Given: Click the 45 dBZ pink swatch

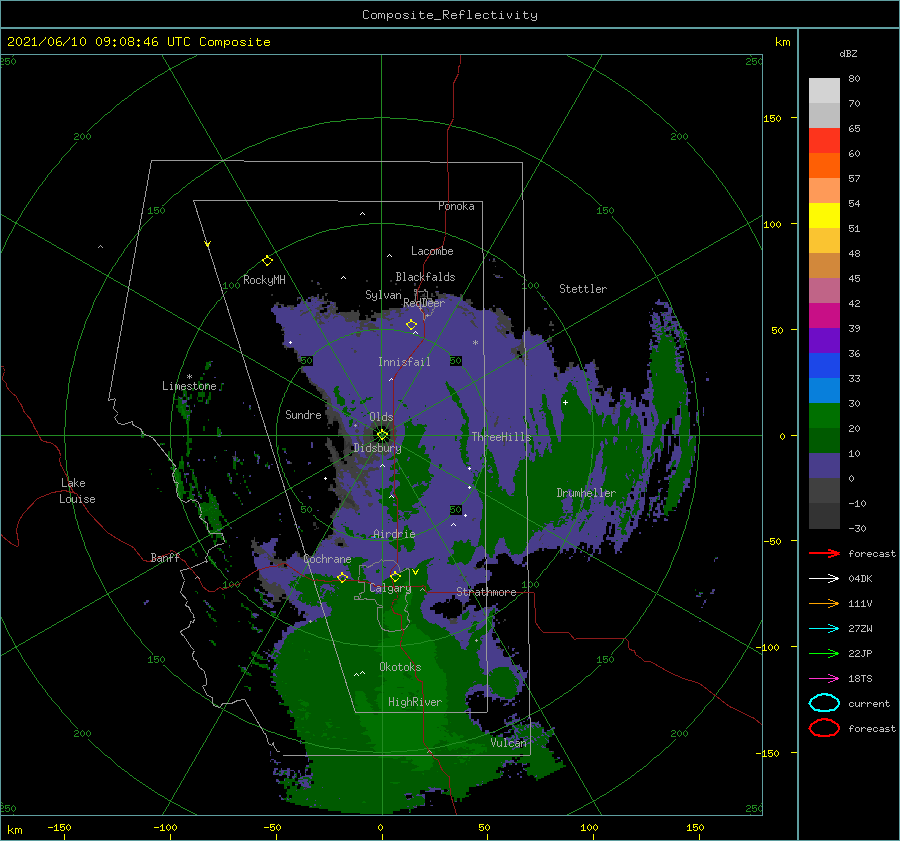Looking at the screenshot, I should coord(824,290).
